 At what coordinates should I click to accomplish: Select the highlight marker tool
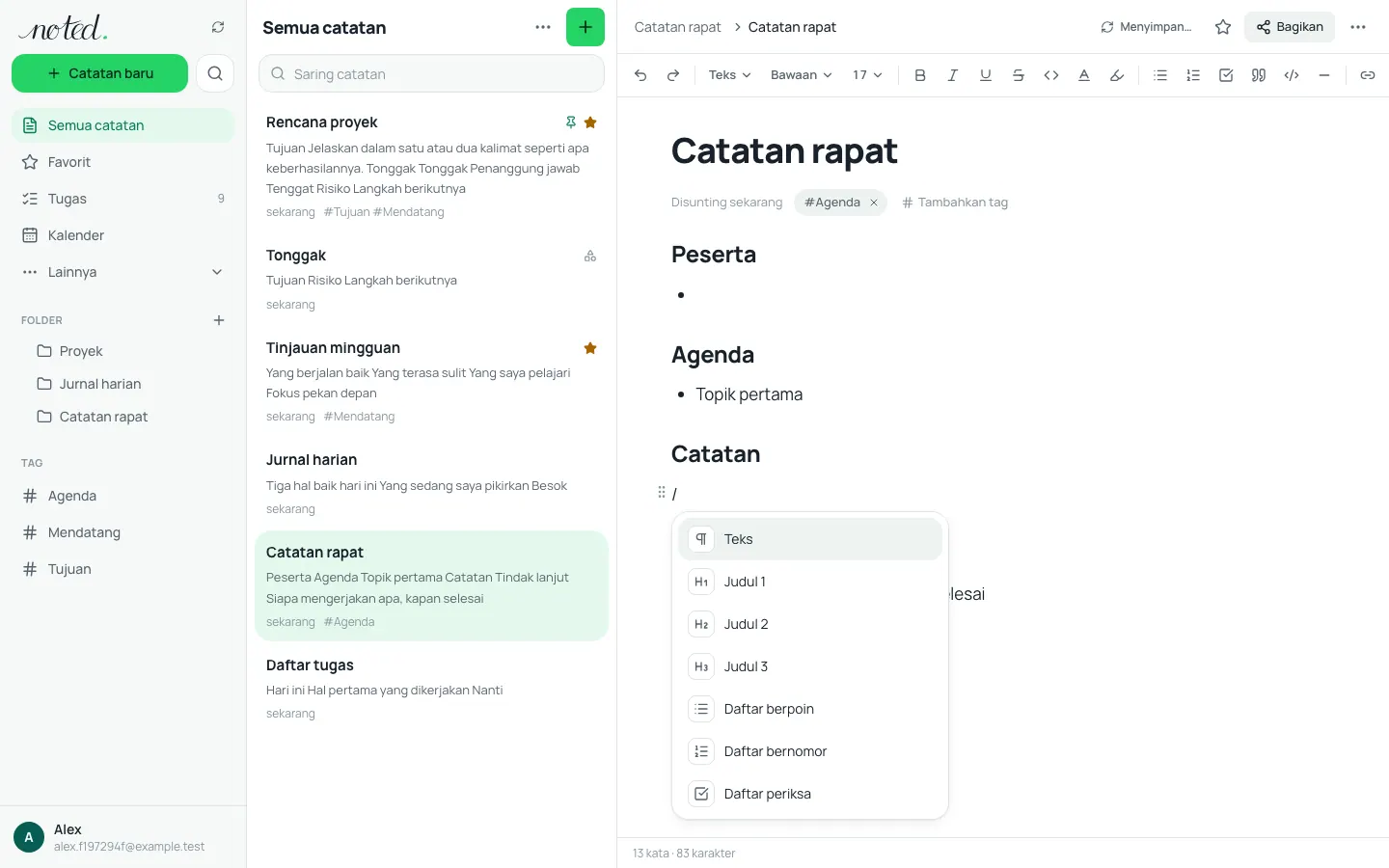(1117, 75)
